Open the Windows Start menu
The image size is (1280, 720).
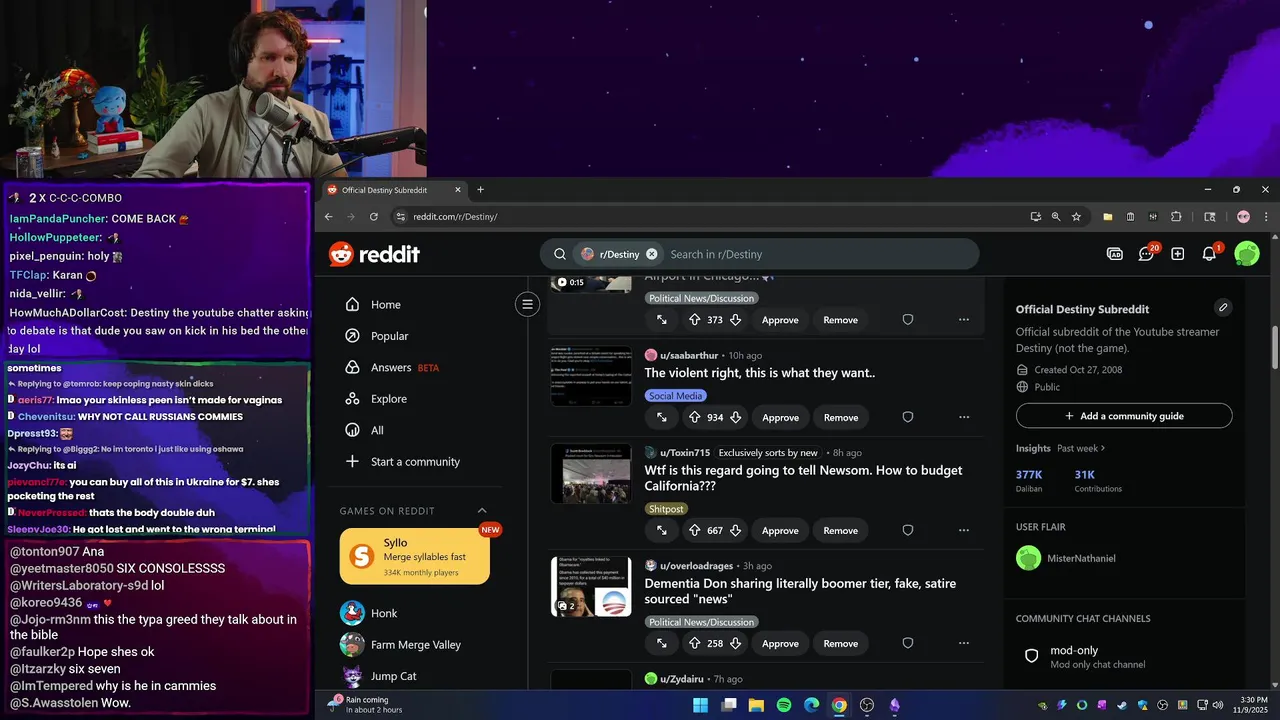(x=701, y=705)
